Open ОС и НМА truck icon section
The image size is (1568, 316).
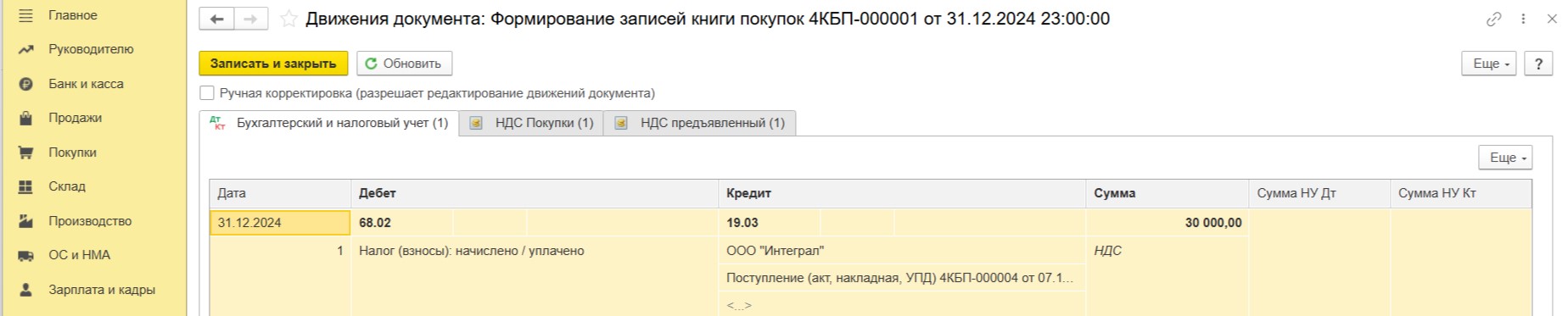coord(26,255)
